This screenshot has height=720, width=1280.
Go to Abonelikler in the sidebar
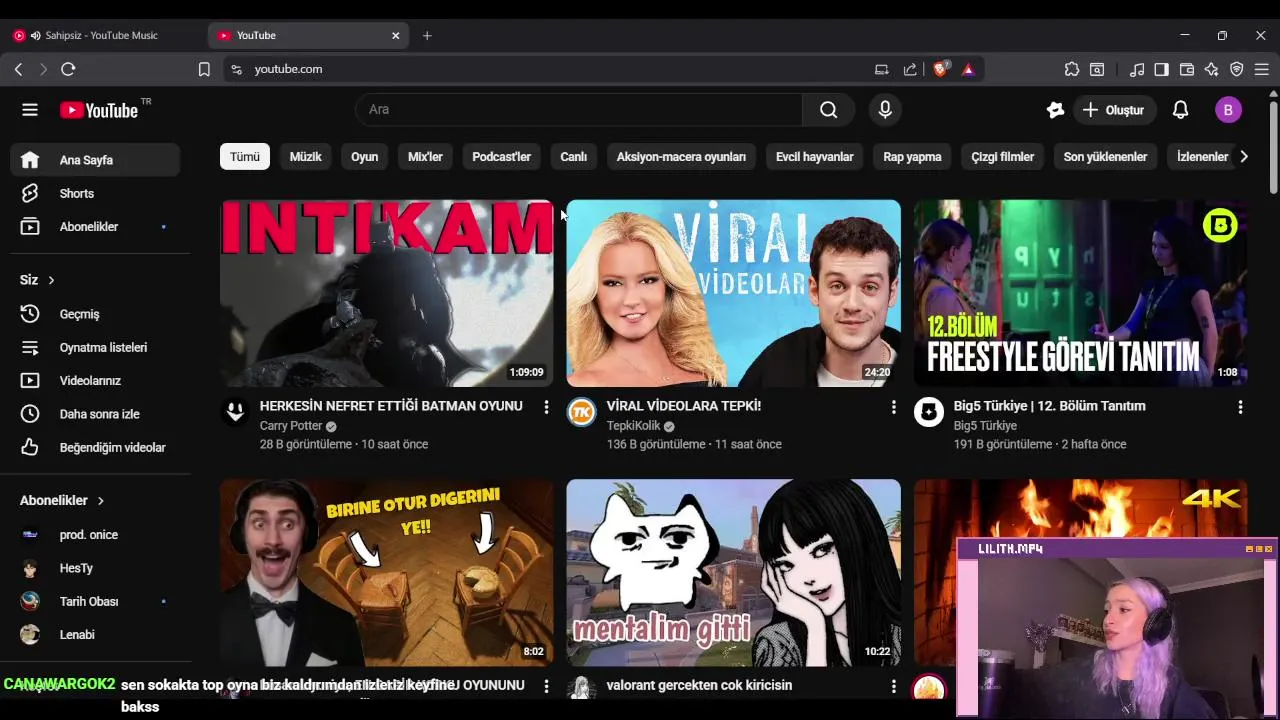click(95, 227)
